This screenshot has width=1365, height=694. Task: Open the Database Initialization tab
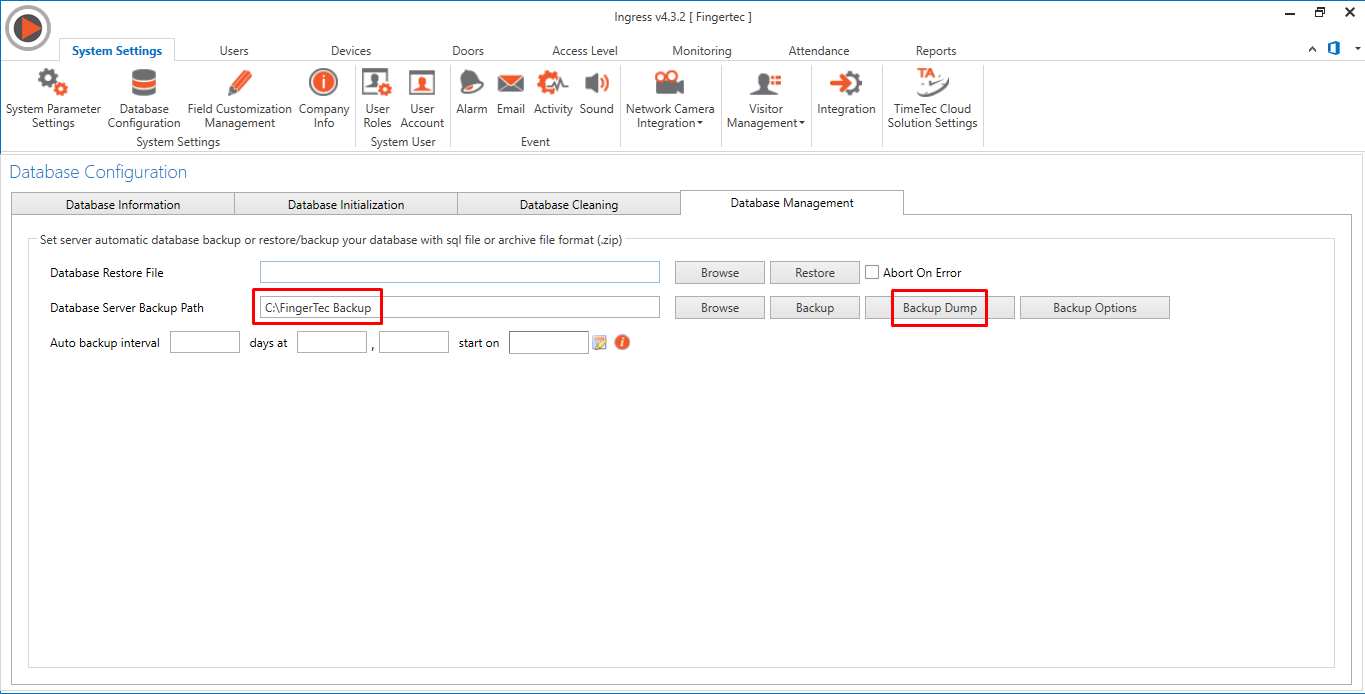click(346, 204)
